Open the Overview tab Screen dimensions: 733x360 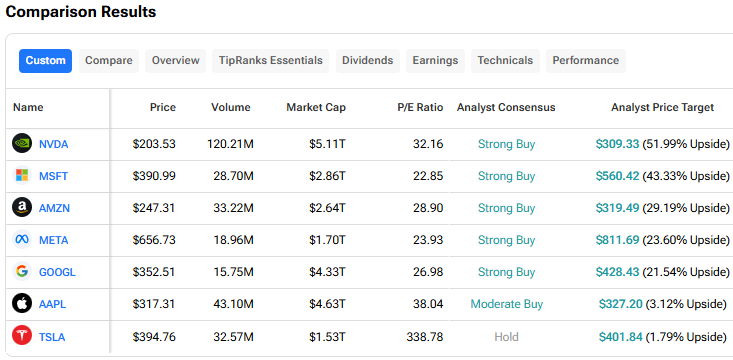[175, 61]
